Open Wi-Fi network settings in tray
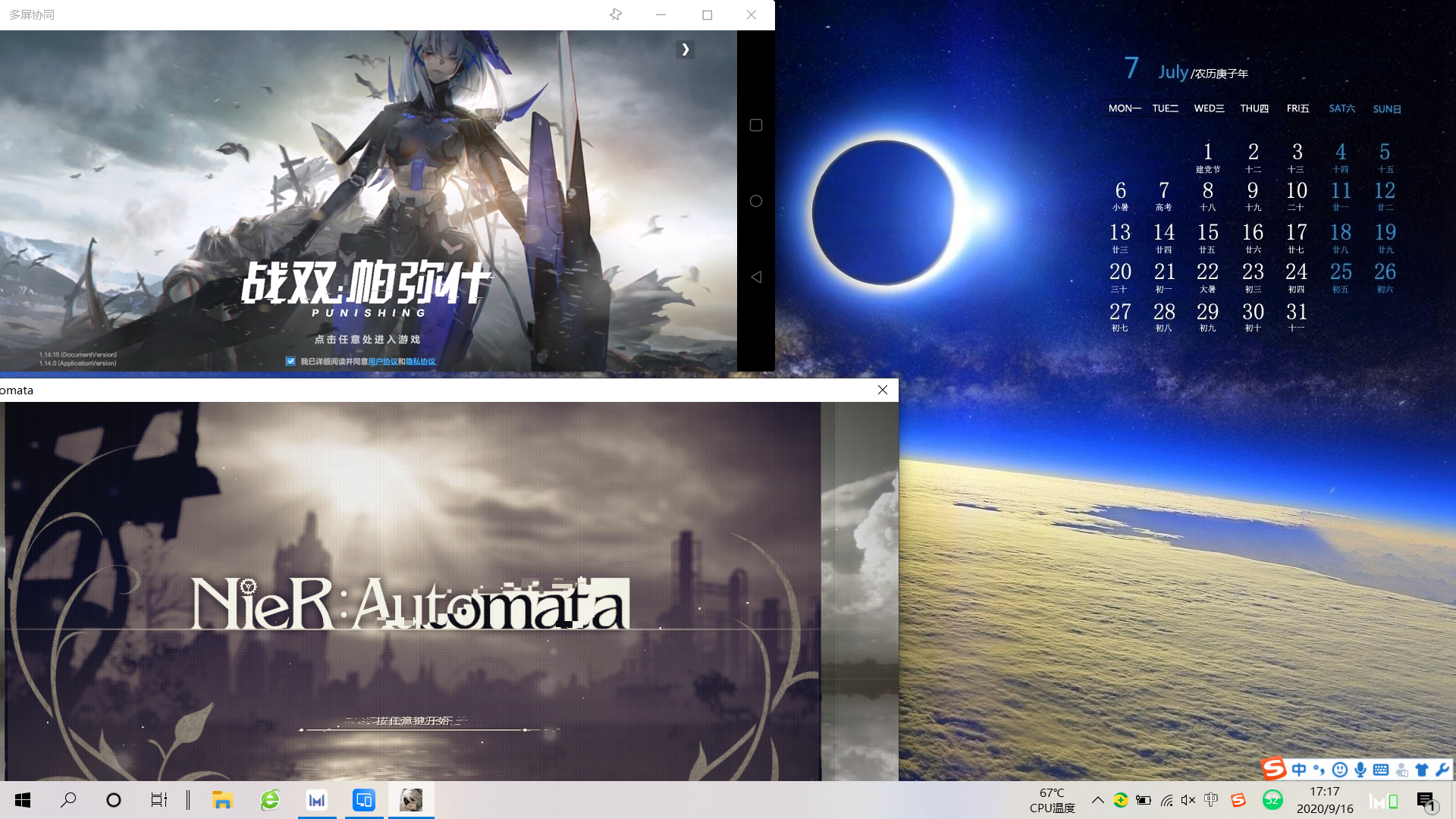The width and height of the screenshot is (1456, 819). pyautogui.click(x=1166, y=800)
